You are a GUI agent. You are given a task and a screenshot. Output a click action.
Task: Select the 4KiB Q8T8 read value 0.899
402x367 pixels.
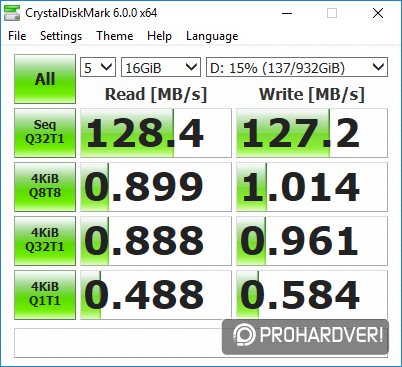pyautogui.click(x=156, y=187)
